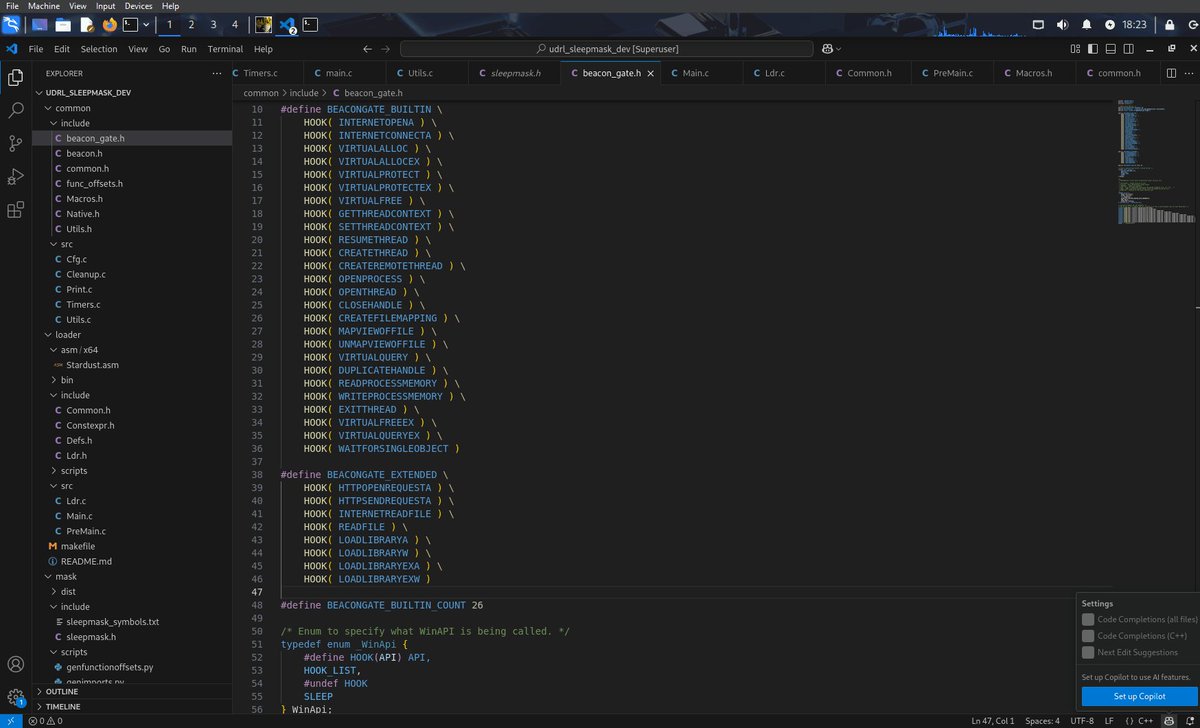
Task: Enable Code Completions (C++) checkbox
Action: click(1089, 635)
